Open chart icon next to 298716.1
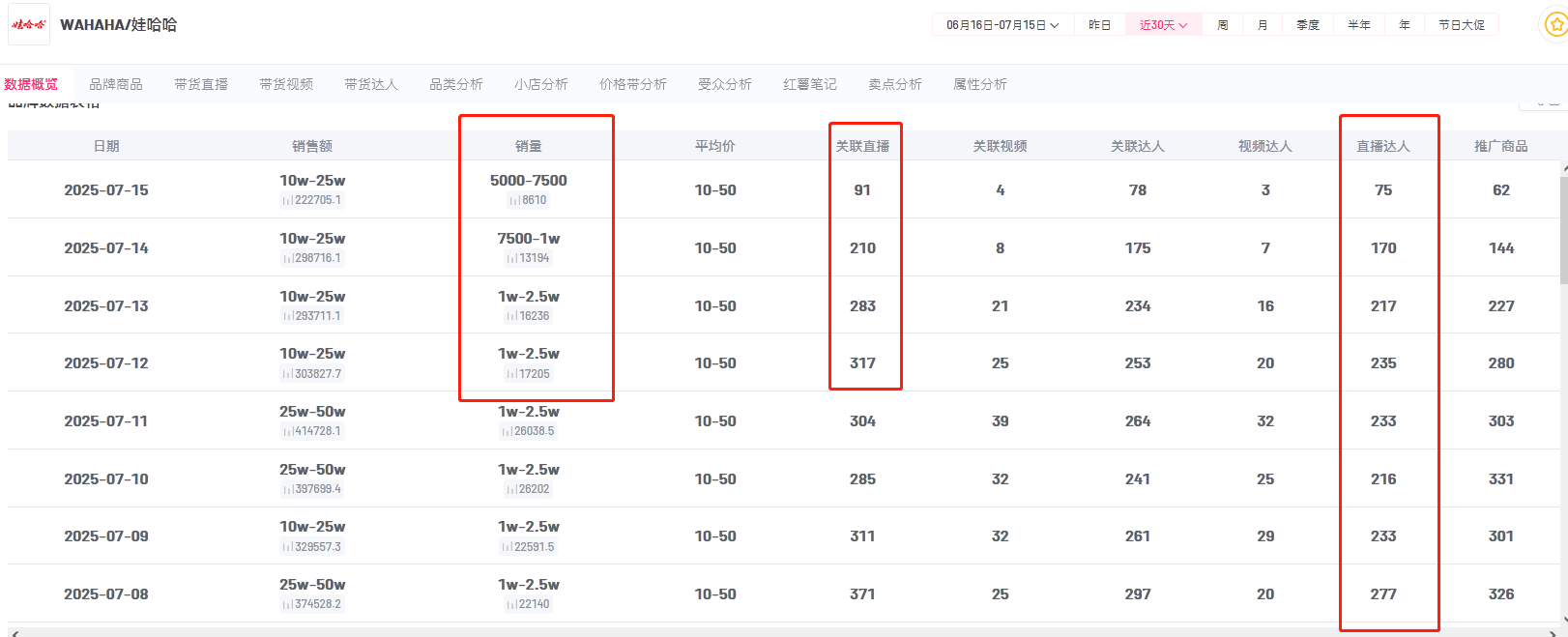 (x=287, y=259)
